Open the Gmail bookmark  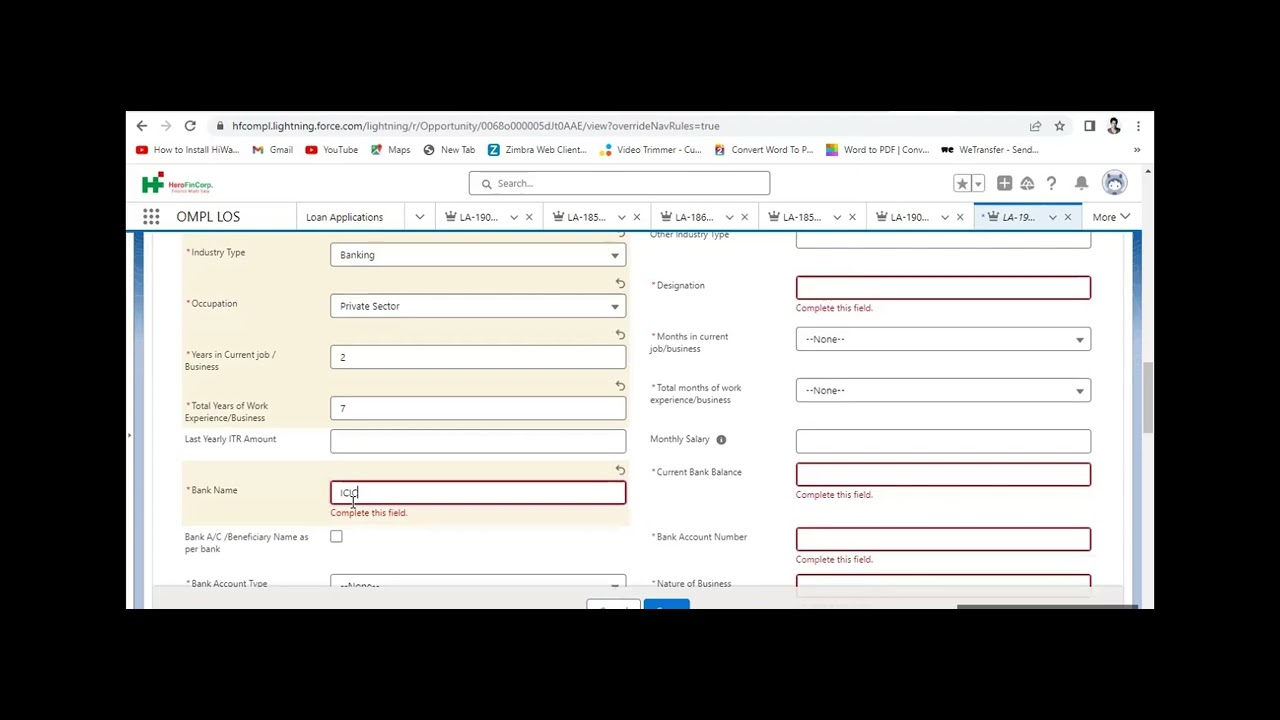[273, 150]
